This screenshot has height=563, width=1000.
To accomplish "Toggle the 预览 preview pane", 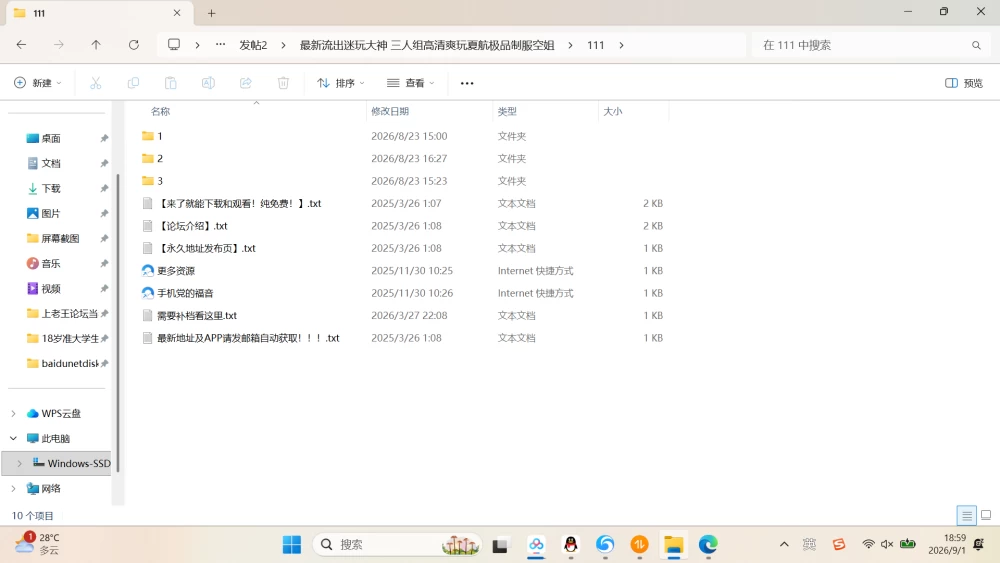I will tap(964, 83).
